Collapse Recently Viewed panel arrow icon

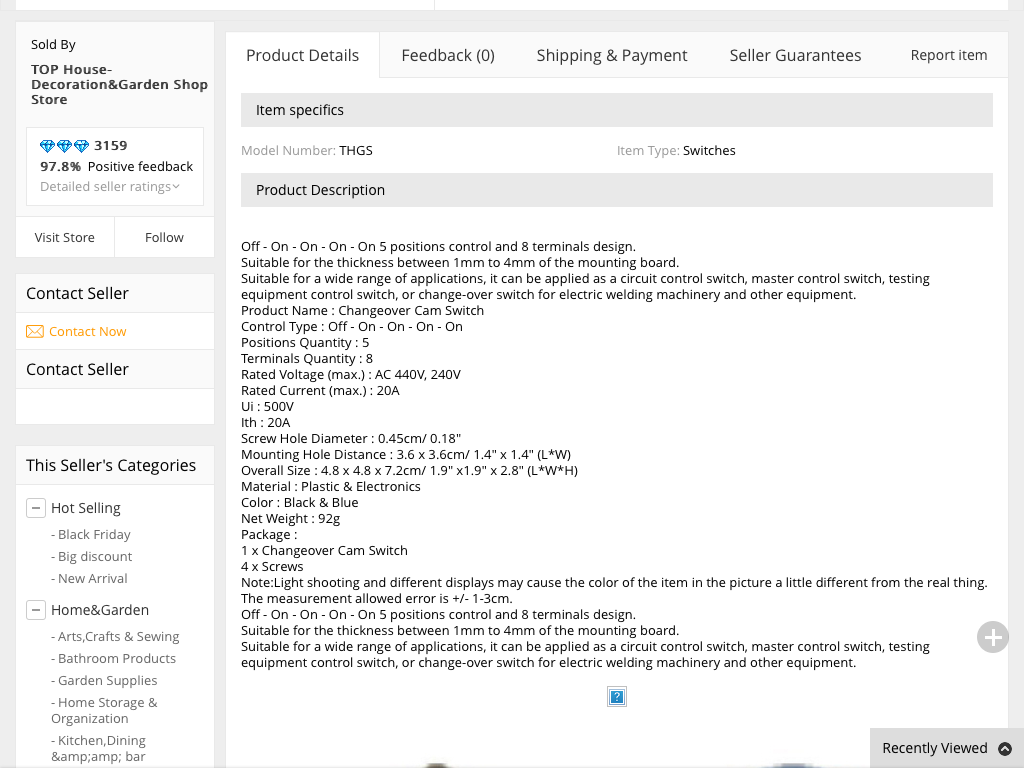pos(1005,749)
